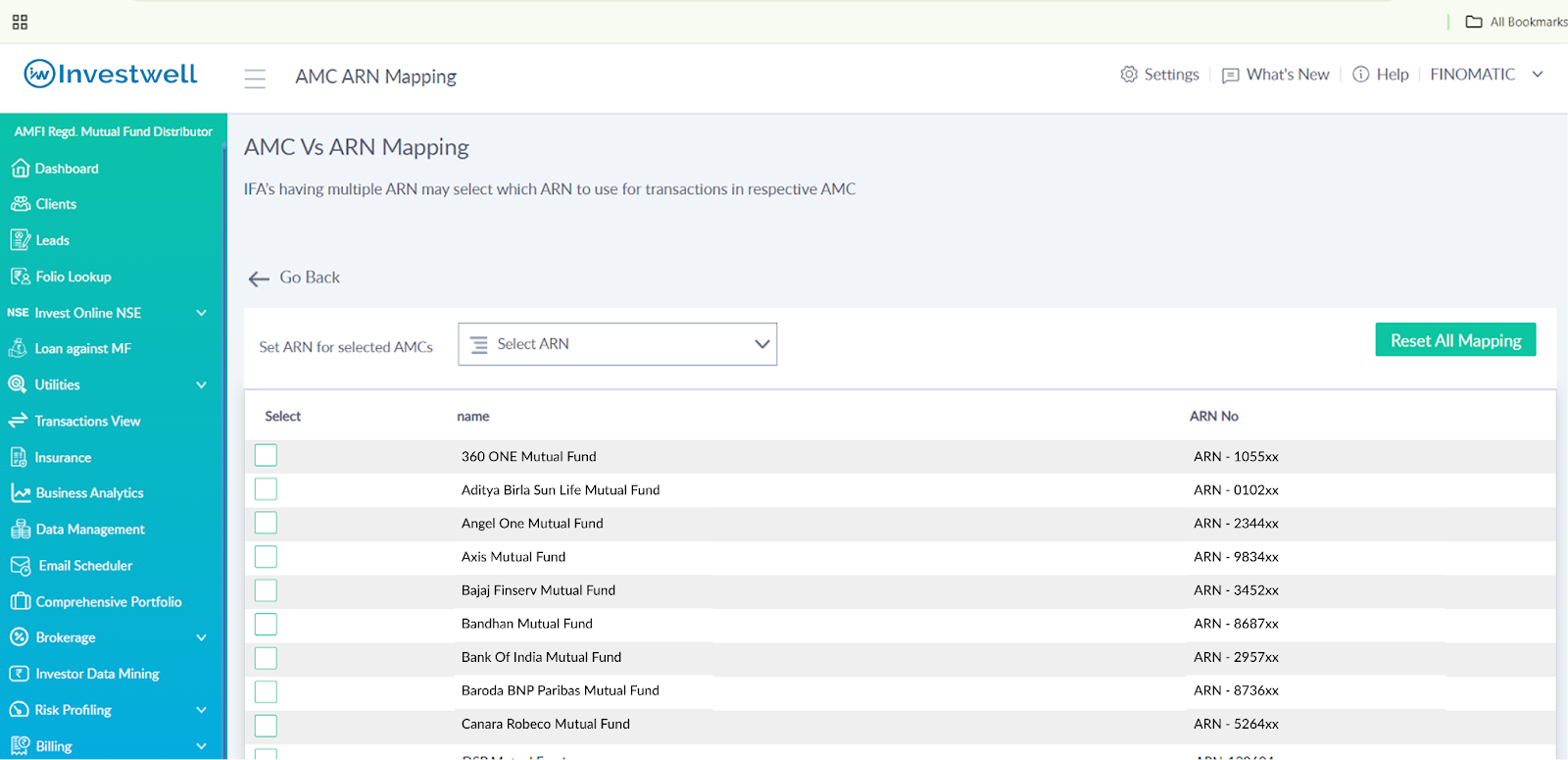Expand the Risk Profiling chevron
1568x760 pixels.
tap(201, 710)
